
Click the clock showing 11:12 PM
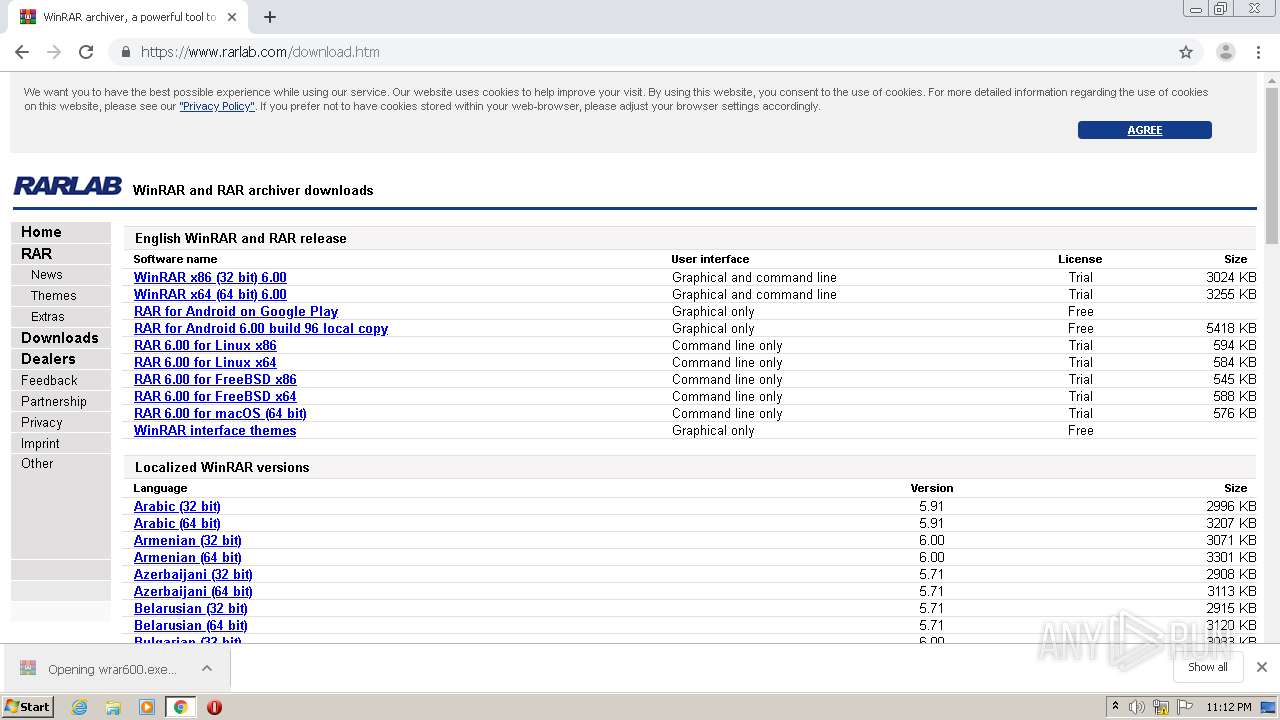(x=1229, y=707)
